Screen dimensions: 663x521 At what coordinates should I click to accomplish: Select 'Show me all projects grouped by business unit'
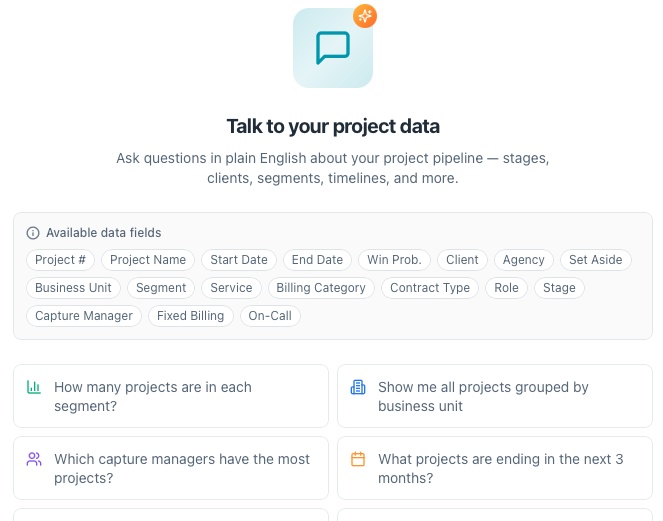coord(495,396)
